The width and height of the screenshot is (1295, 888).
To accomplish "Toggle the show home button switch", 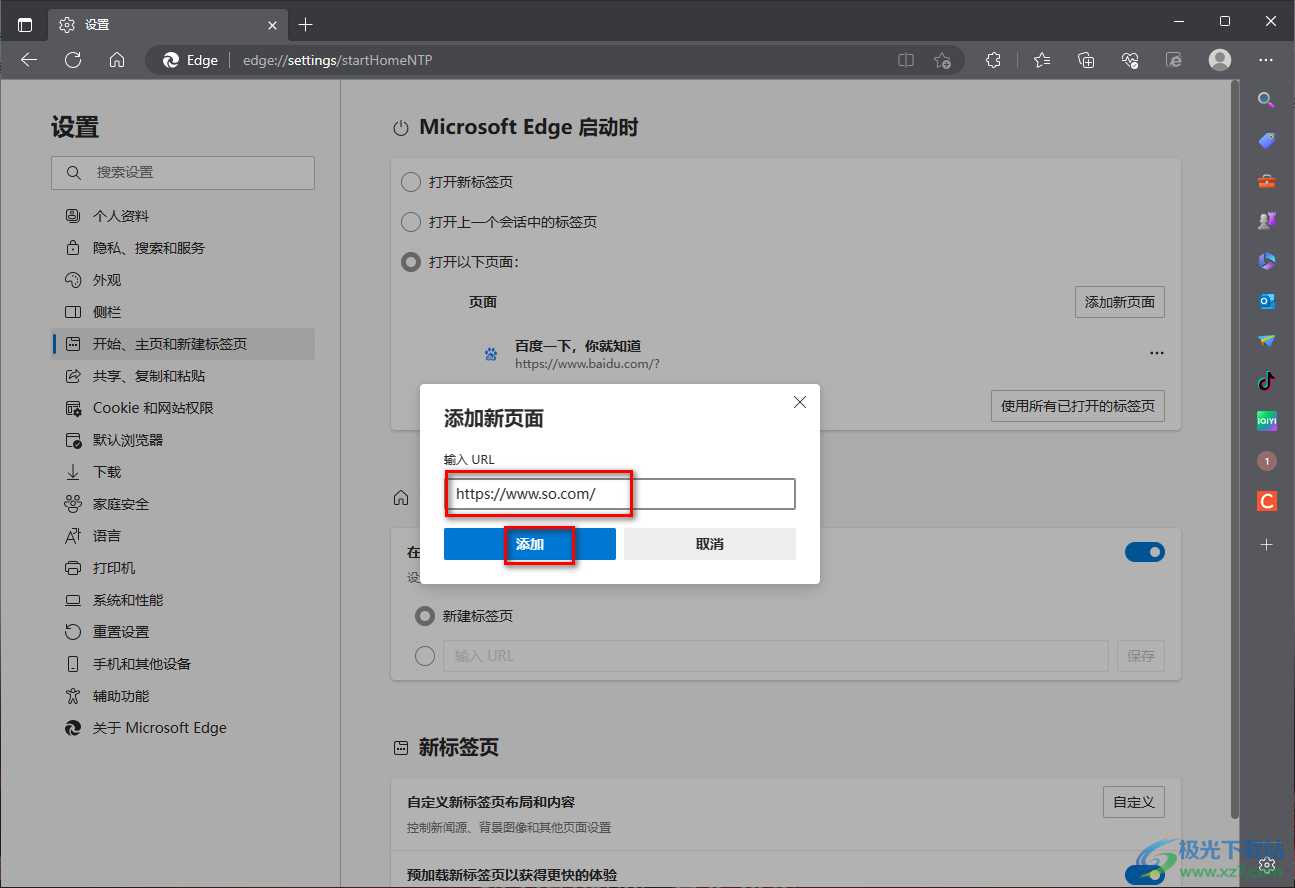I will point(1145,552).
